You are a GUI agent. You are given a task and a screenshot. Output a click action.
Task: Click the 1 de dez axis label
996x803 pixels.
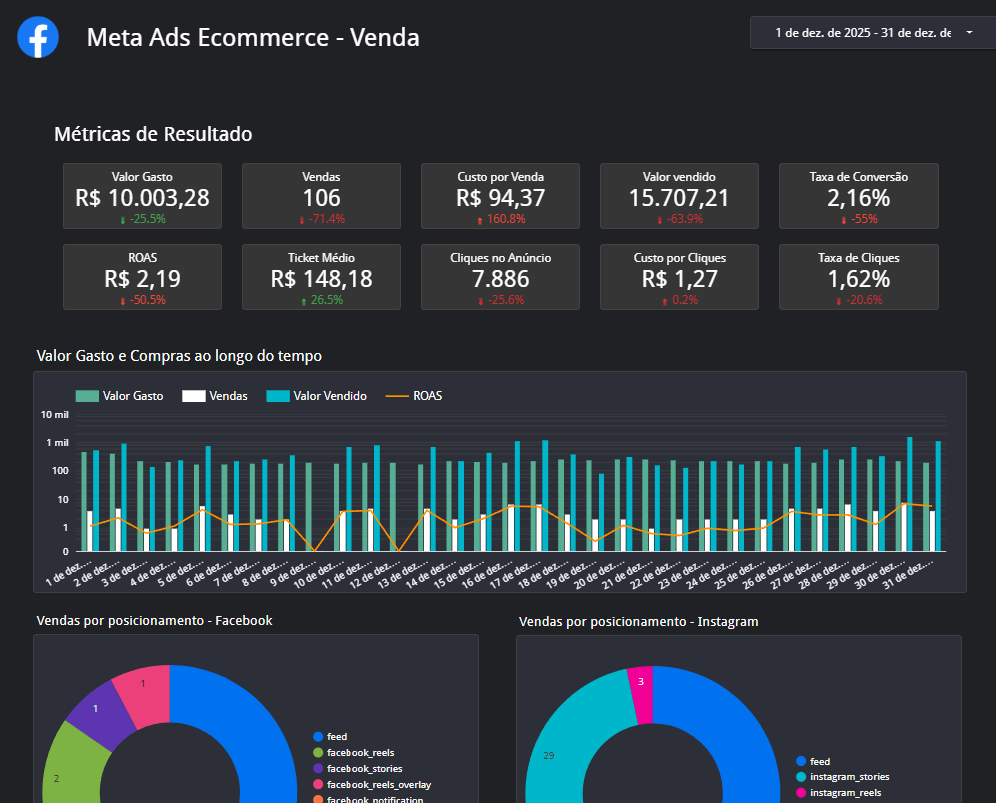(x=69, y=572)
